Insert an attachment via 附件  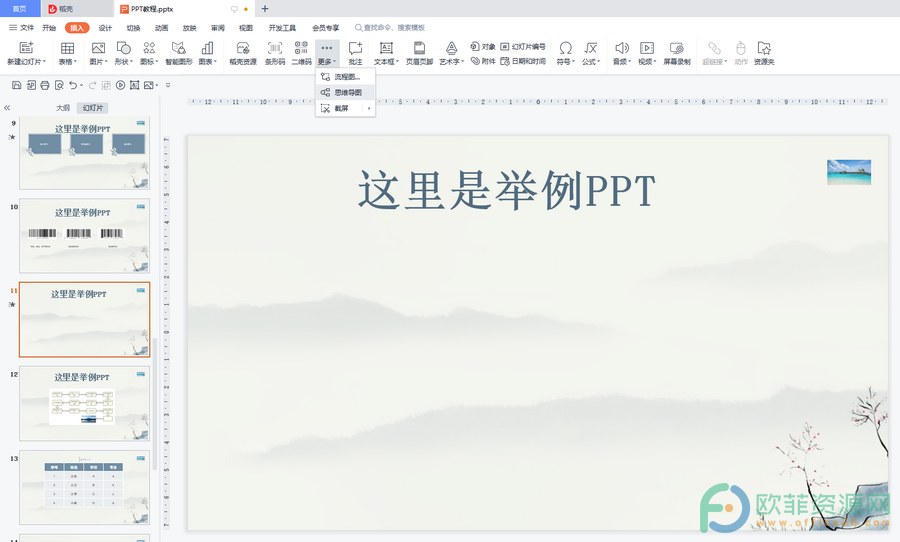pos(483,61)
